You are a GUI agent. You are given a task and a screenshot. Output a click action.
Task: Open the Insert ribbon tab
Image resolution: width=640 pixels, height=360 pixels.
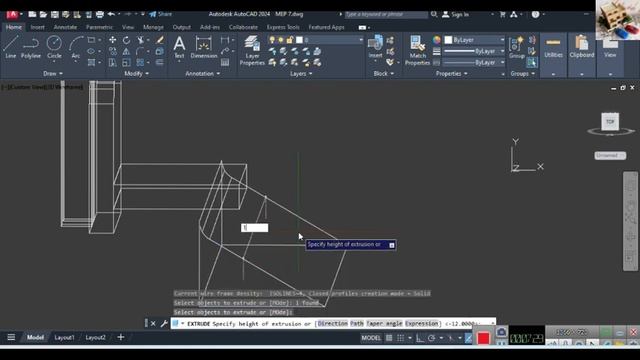point(37,27)
